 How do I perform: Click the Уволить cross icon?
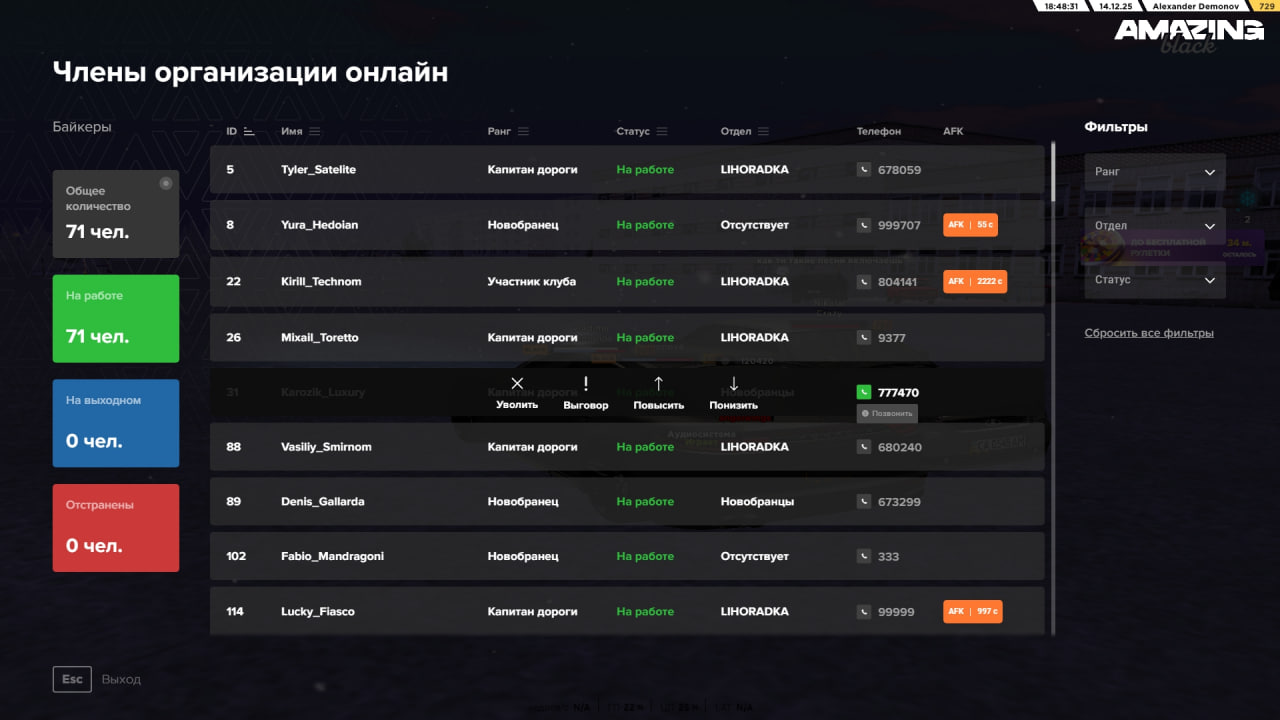517,383
